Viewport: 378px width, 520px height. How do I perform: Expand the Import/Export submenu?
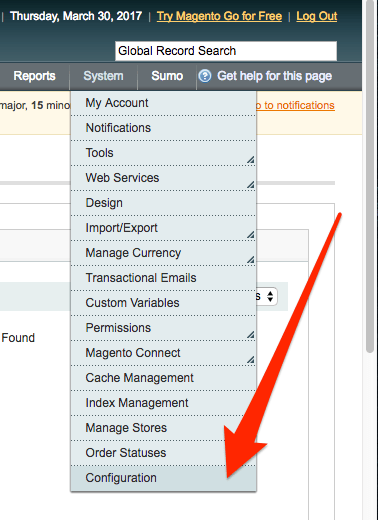[x=163, y=228]
